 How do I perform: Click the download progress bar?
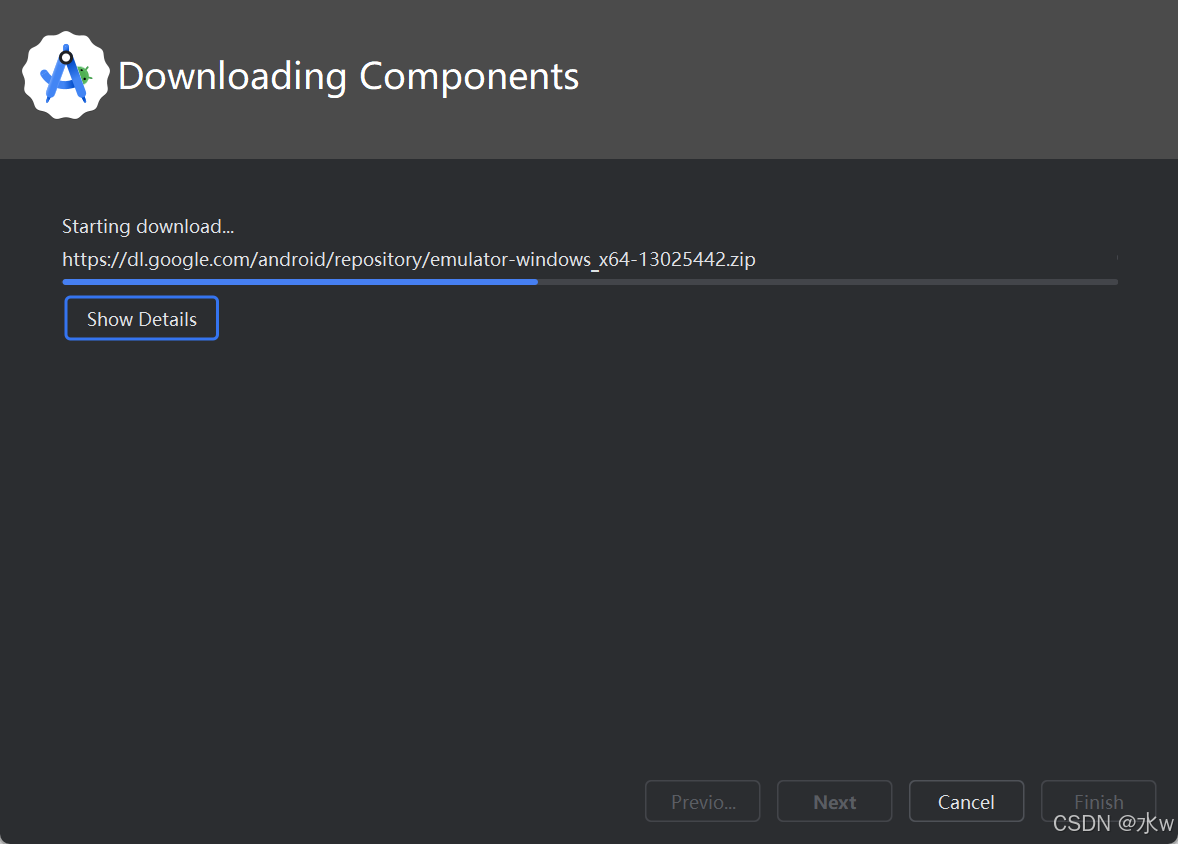tap(590, 282)
